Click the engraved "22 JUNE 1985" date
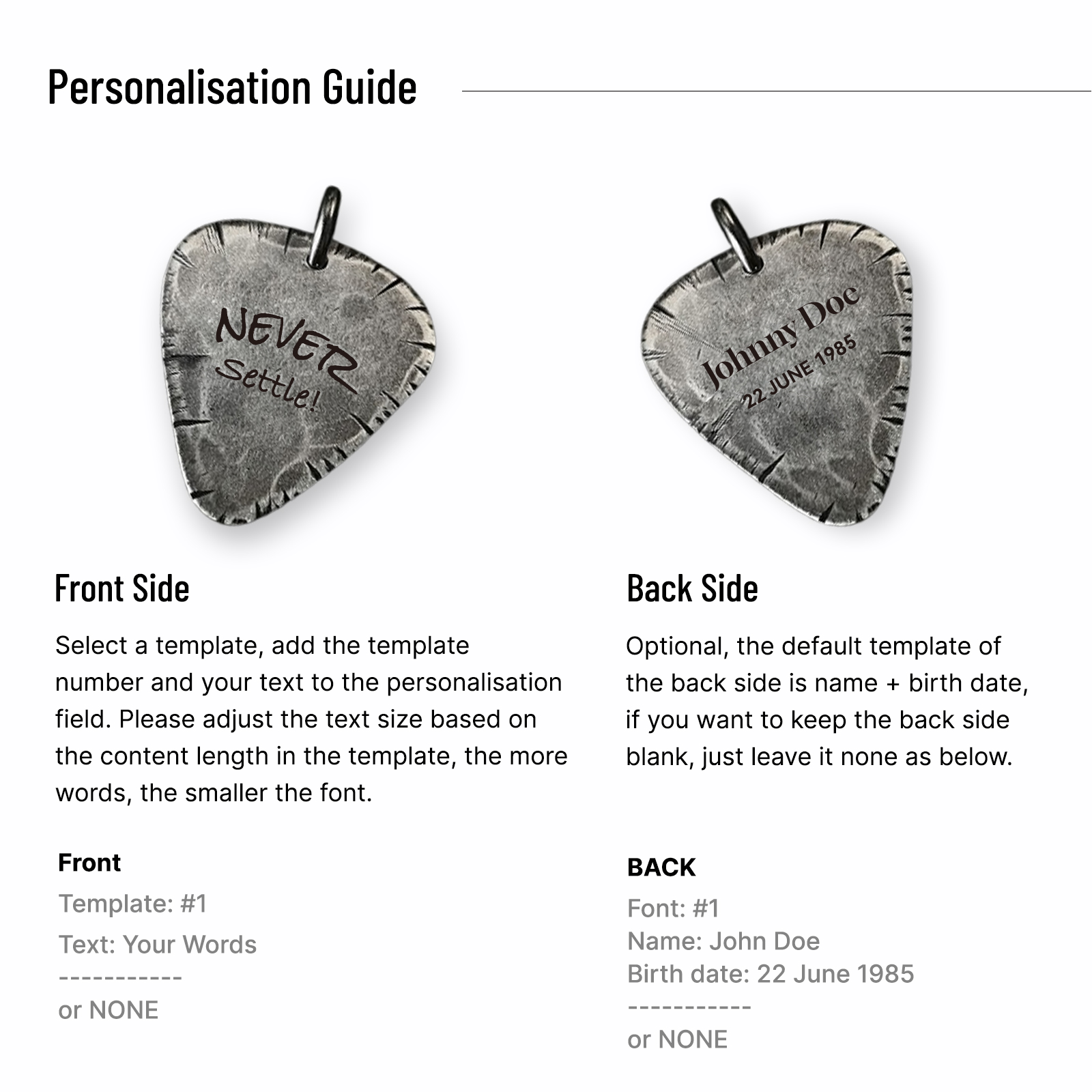1092x1092 pixels. (799, 372)
